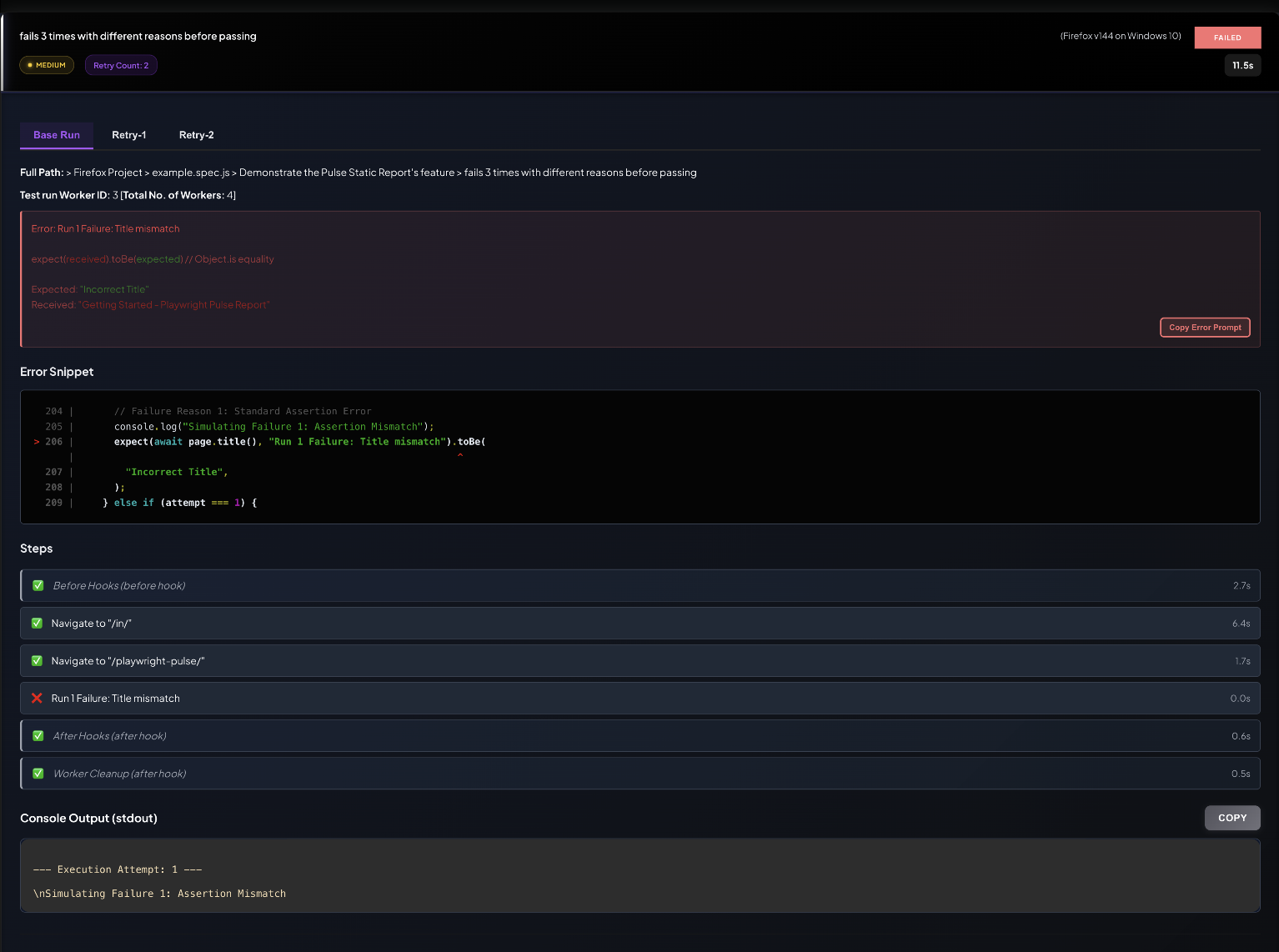
Task: Switch to the Retry-1 tab
Action: click(x=129, y=135)
